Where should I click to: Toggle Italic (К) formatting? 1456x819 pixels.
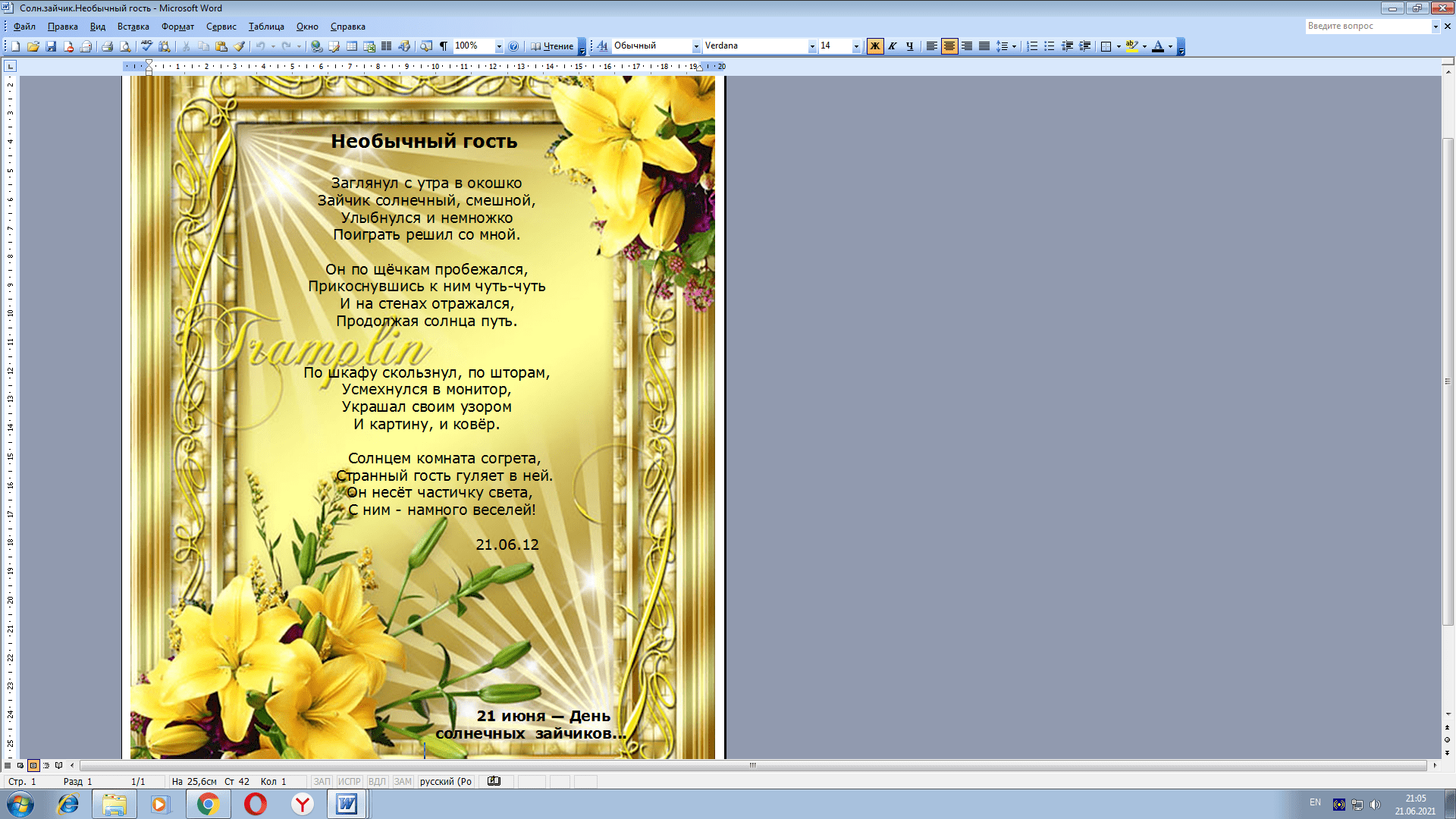pyautogui.click(x=893, y=46)
